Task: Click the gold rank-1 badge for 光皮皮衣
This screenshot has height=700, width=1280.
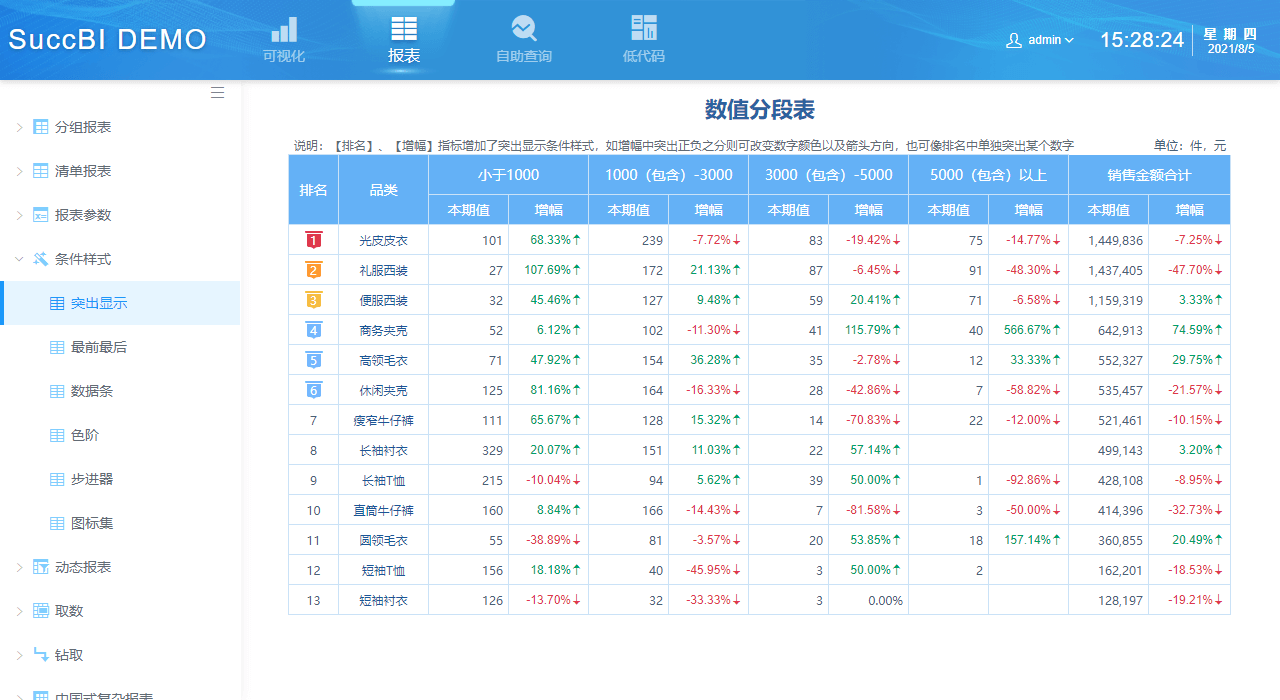Action: (313, 240)
